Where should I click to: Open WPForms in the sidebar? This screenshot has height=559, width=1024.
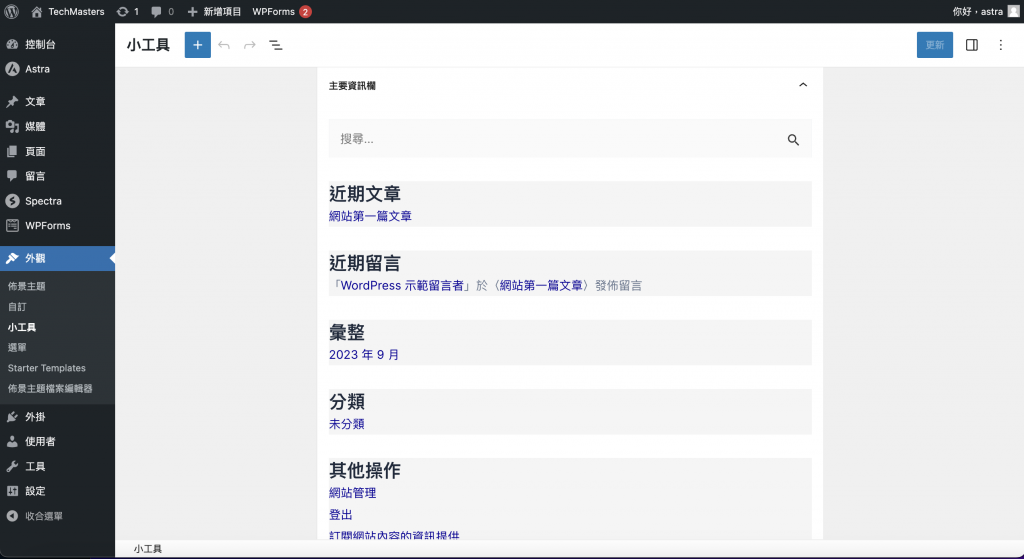[x=57, y=226]
